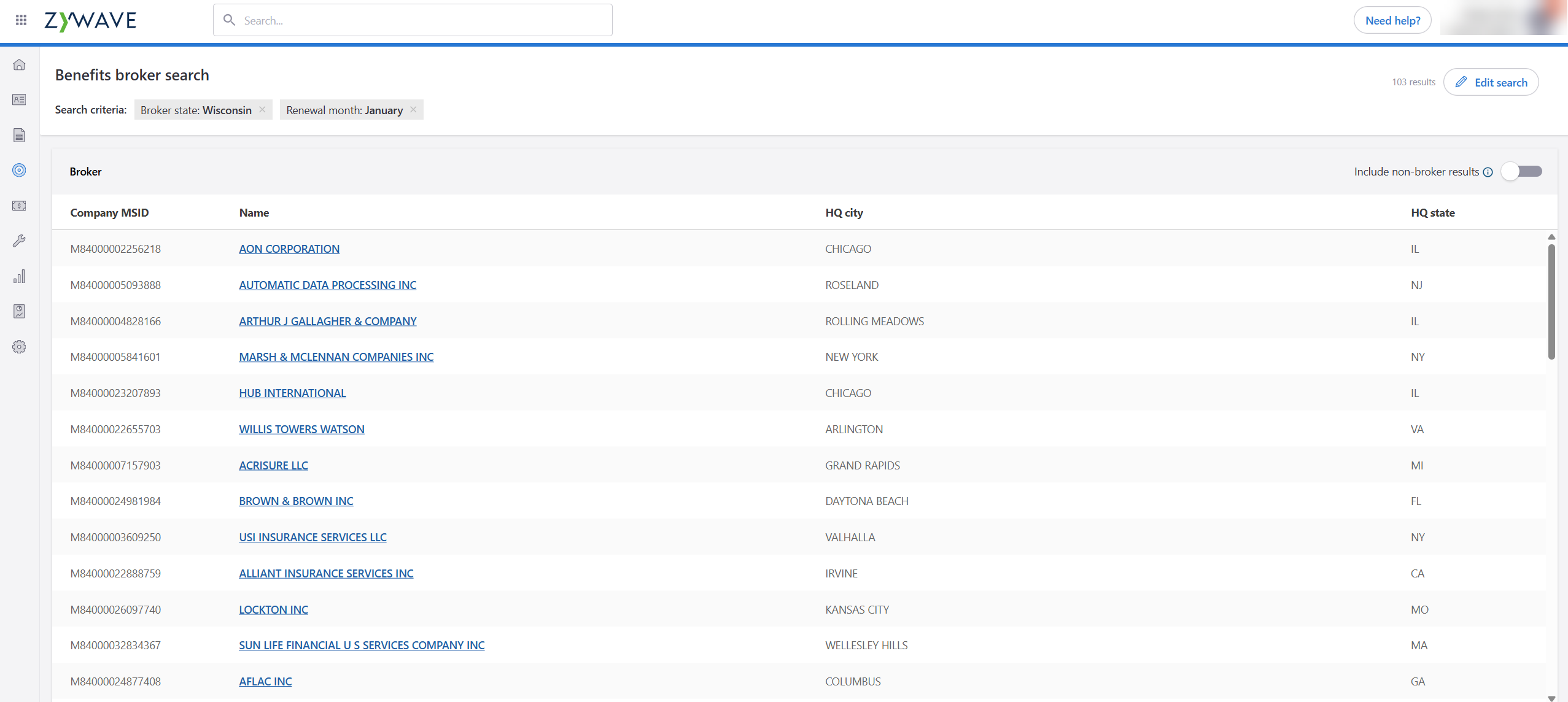Click the Home sidebar icon
The height and width of the screenshot is (702, 1568).
[x=19, y=64]
